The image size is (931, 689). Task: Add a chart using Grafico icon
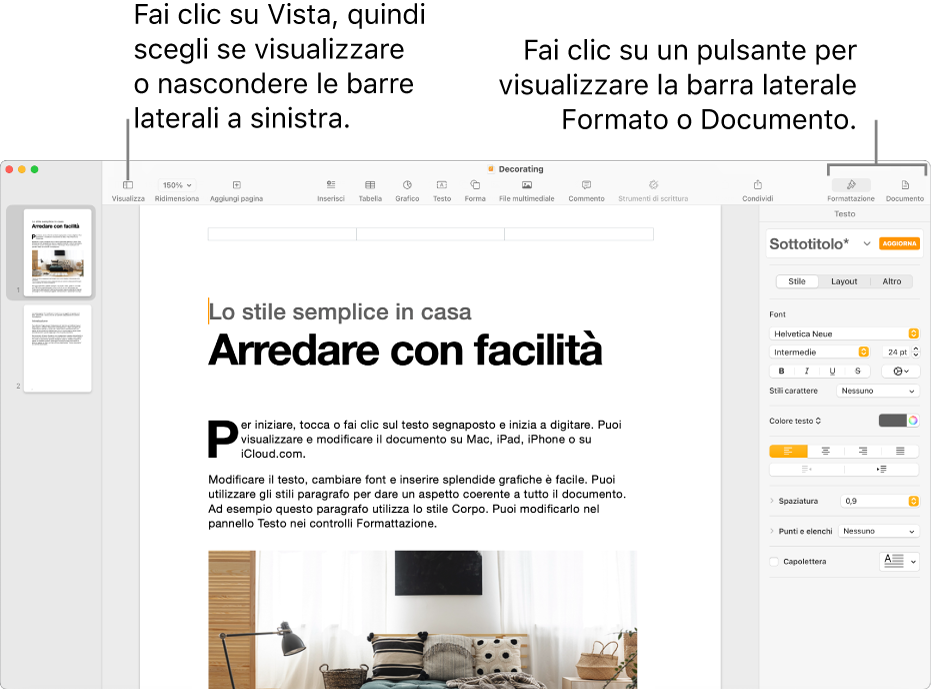coord(407,185)
